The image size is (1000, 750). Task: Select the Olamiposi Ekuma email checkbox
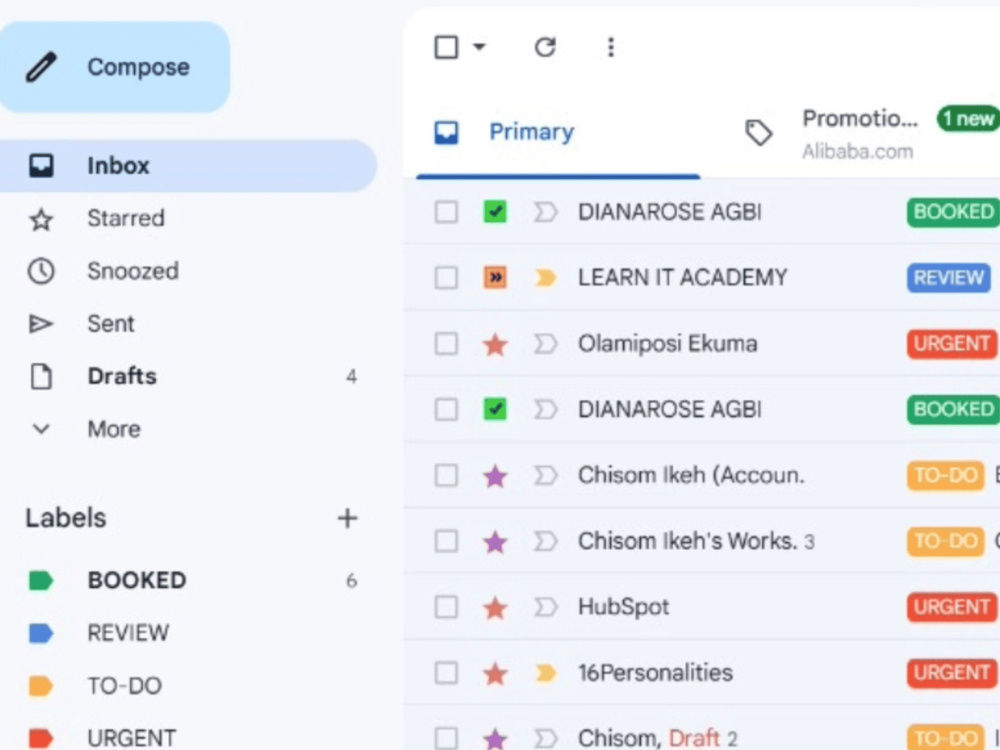pyautogui.click(x=446, y=344)
